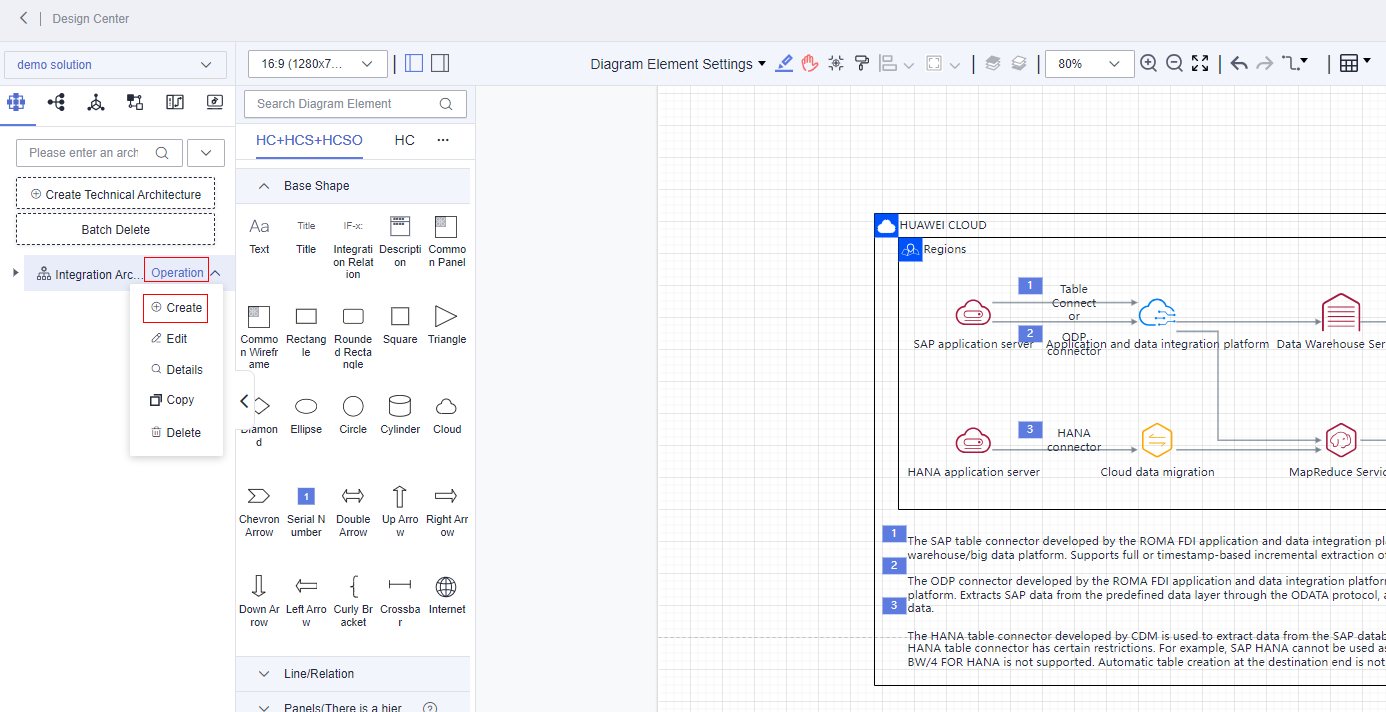Open the Diagram Element Settings dropdown
This screenshot has width=1386, height=712.
point(679,64)
